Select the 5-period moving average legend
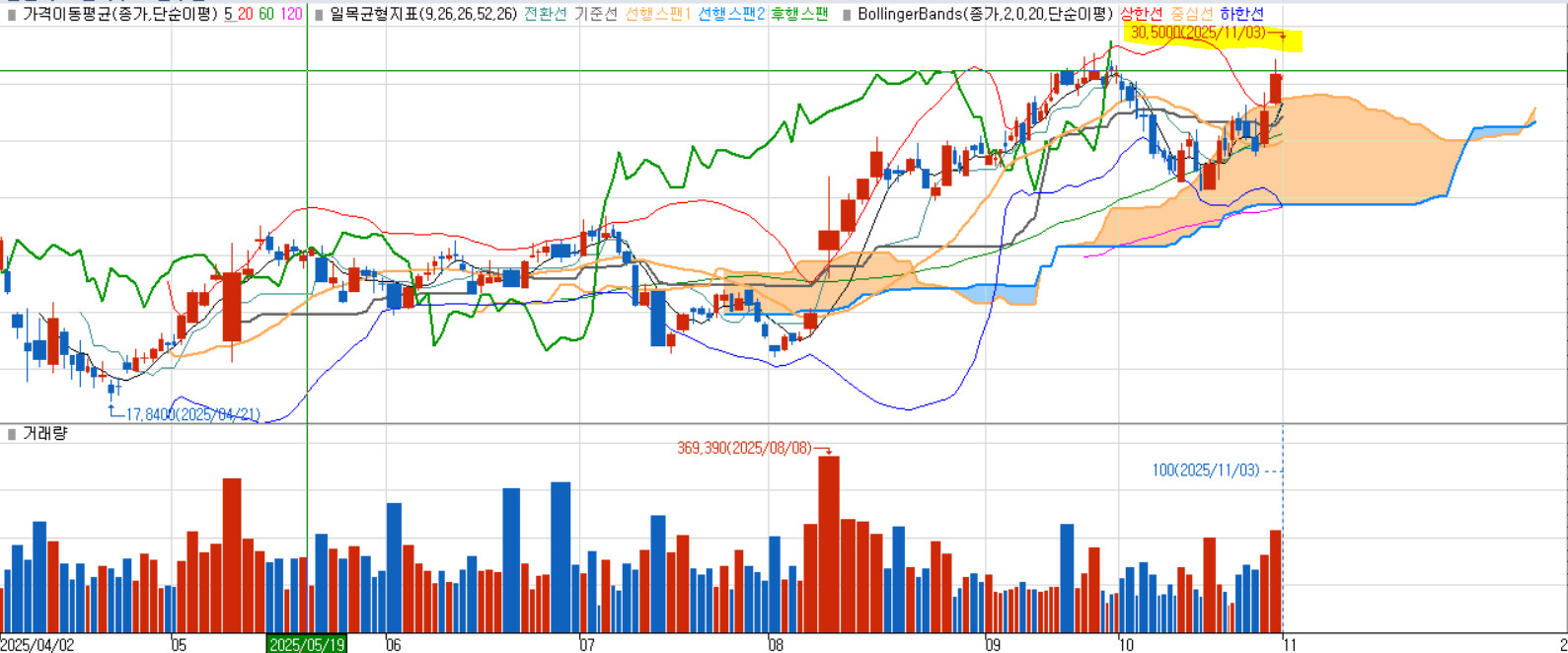The image size is (1568, 653). pos(228,14)
